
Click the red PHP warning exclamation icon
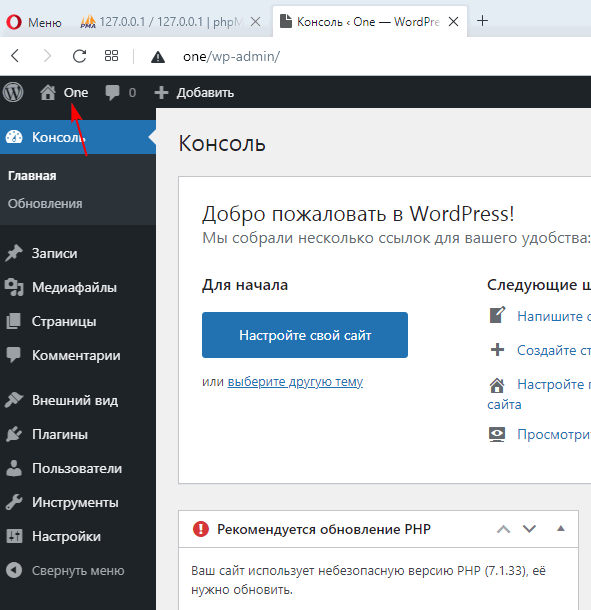[201, 529]
